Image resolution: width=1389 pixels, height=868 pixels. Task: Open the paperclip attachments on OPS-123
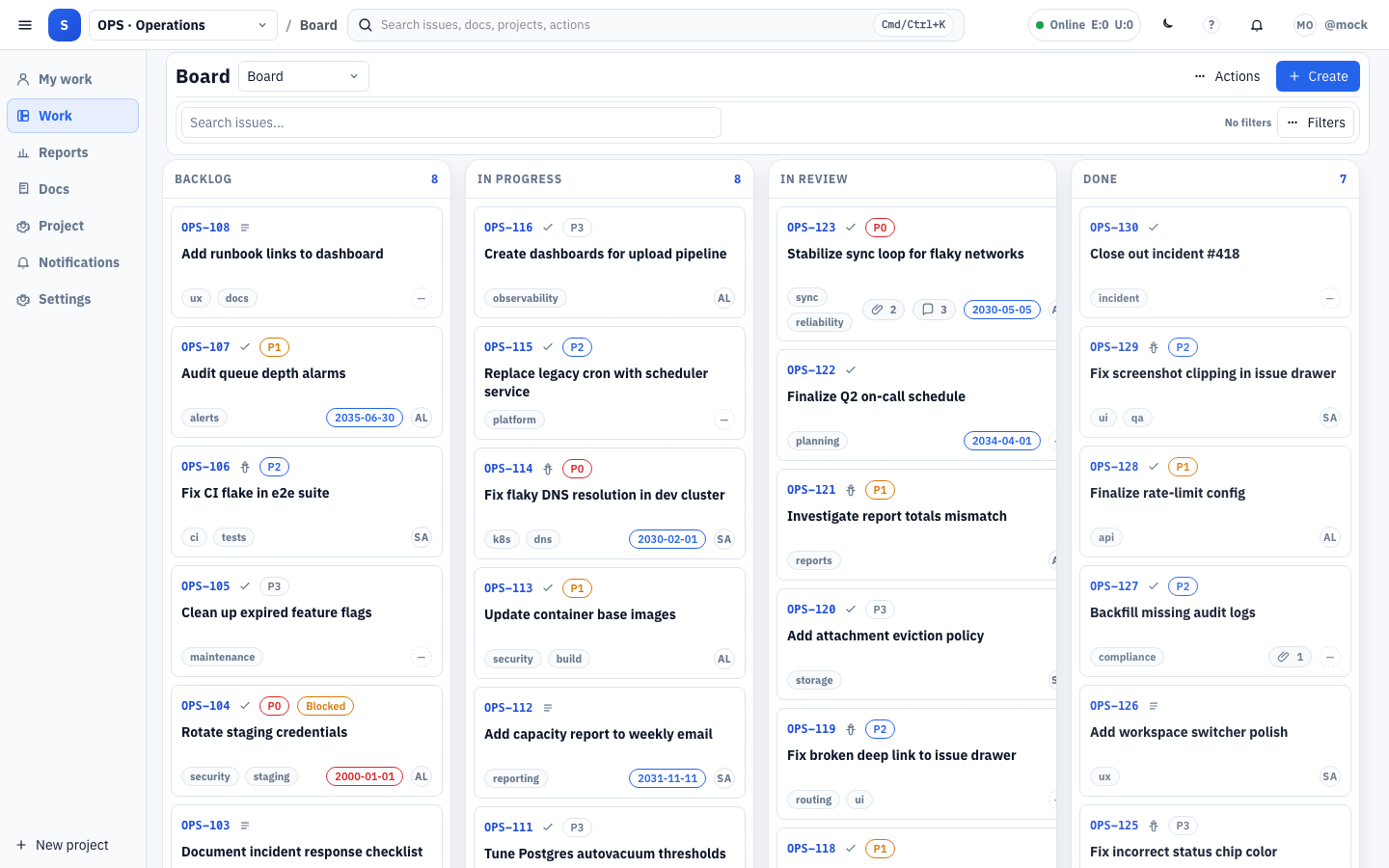tap(883, 309)
